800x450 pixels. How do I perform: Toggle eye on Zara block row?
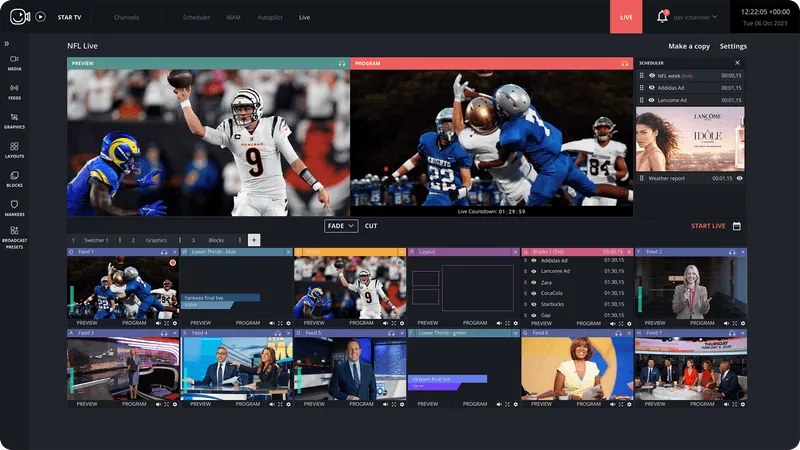pos(534,282)
